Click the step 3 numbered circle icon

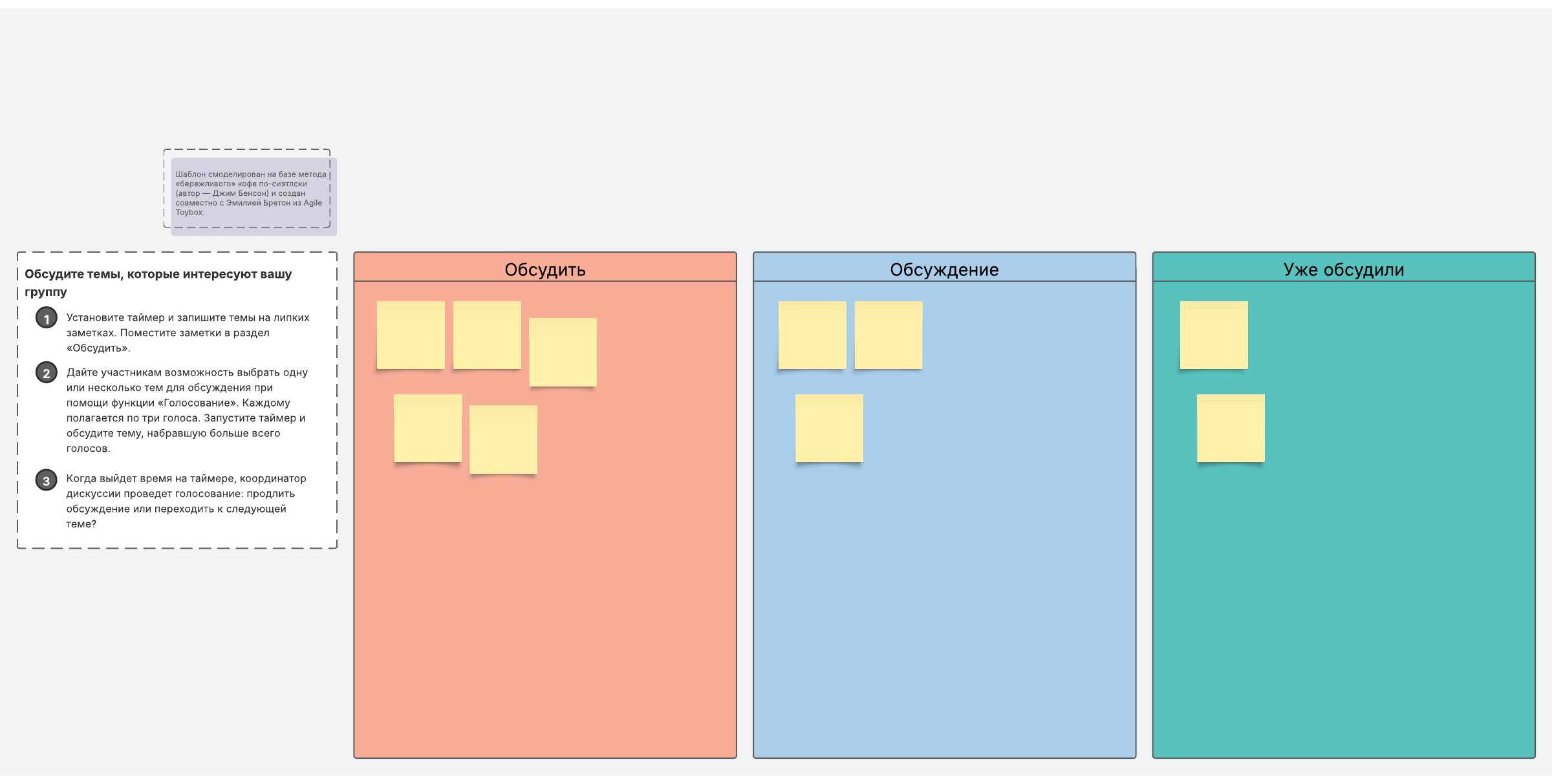[47, 480]
